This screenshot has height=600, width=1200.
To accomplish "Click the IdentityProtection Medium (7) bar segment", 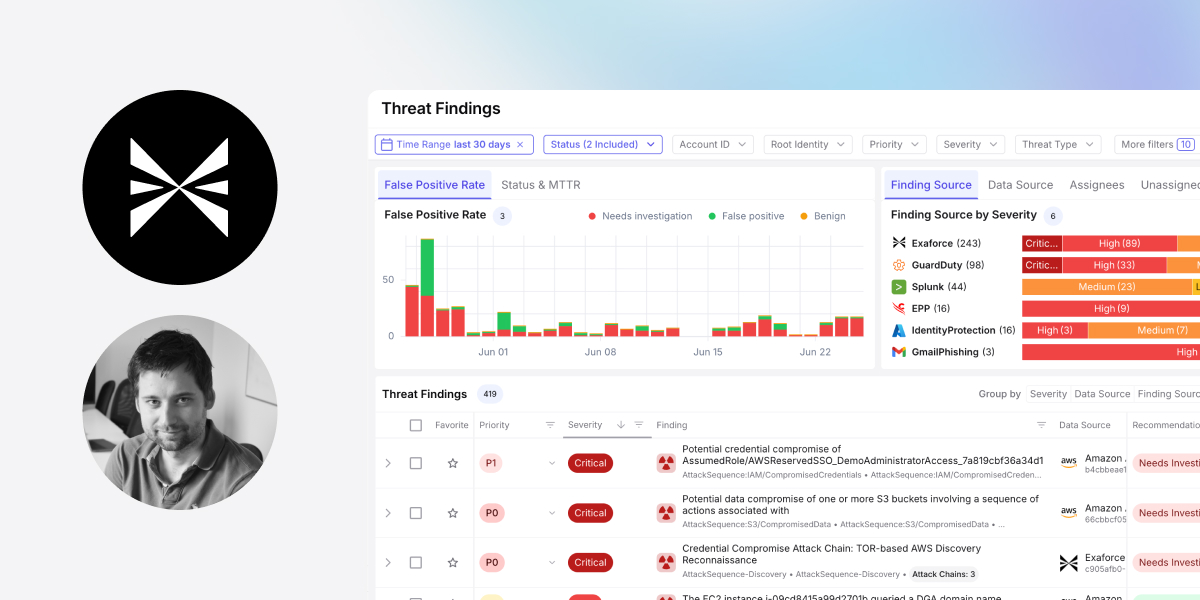I will coord(1144,330).
